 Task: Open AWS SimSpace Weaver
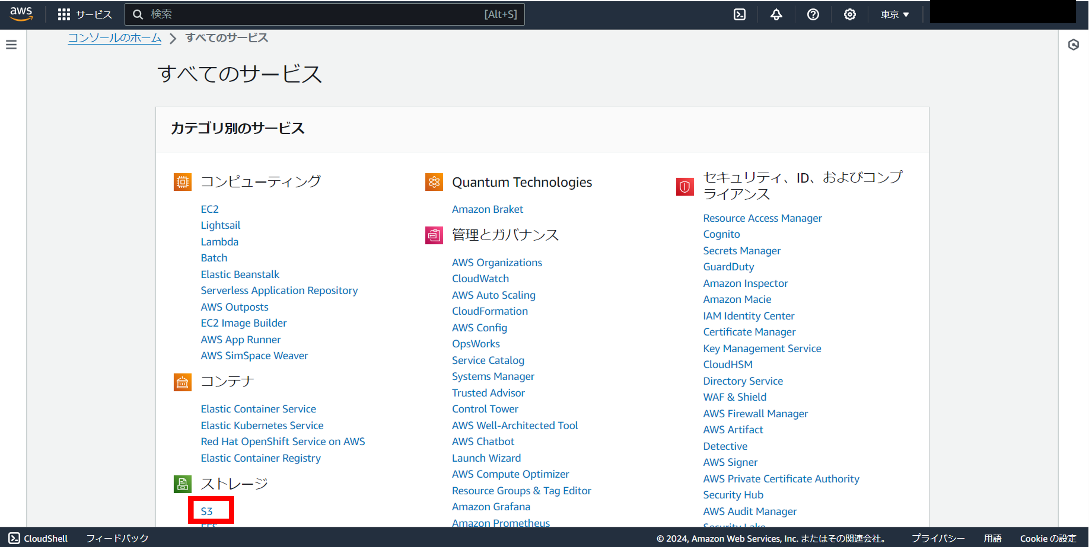[254, 355]
